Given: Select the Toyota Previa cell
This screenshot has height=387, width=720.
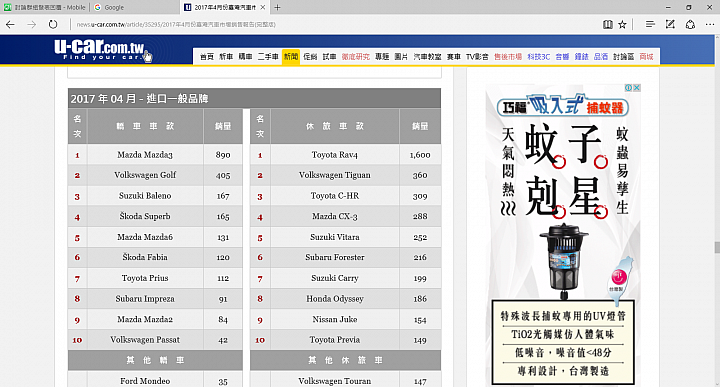Looking at the screenshot, I should 335,340.
